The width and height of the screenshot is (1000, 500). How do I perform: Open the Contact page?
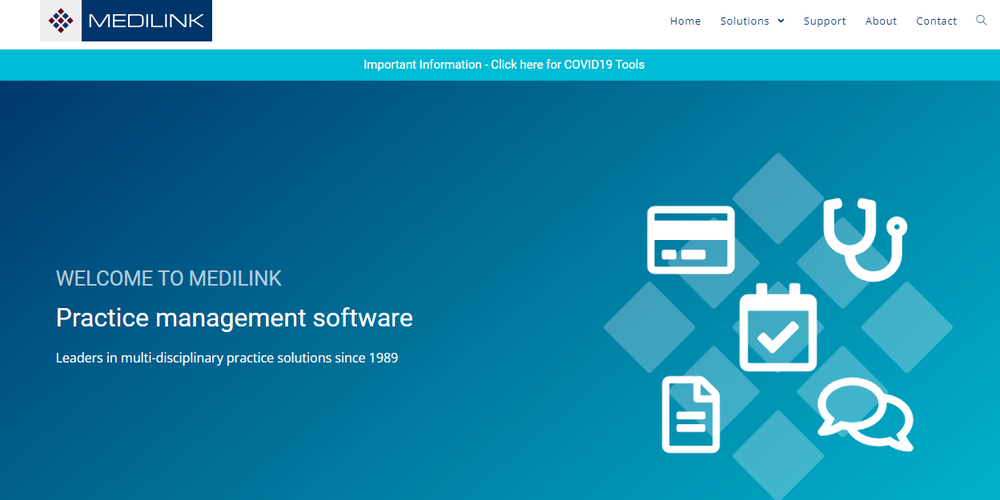pos(936,21)
